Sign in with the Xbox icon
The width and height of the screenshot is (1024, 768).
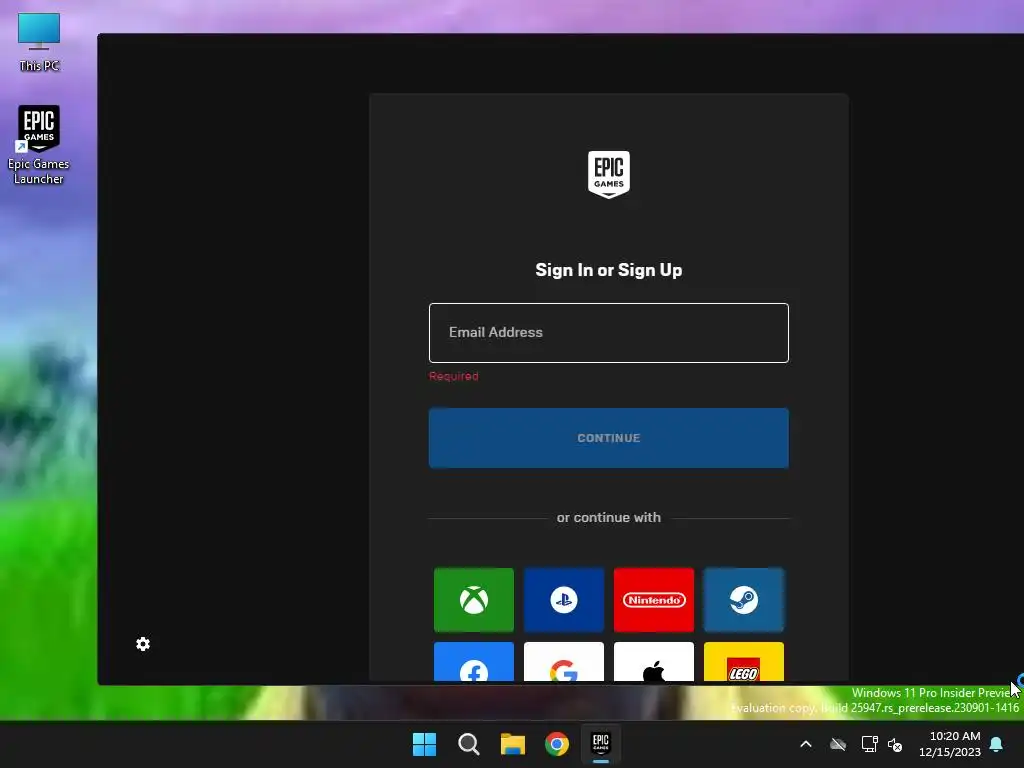click(473, 600)
